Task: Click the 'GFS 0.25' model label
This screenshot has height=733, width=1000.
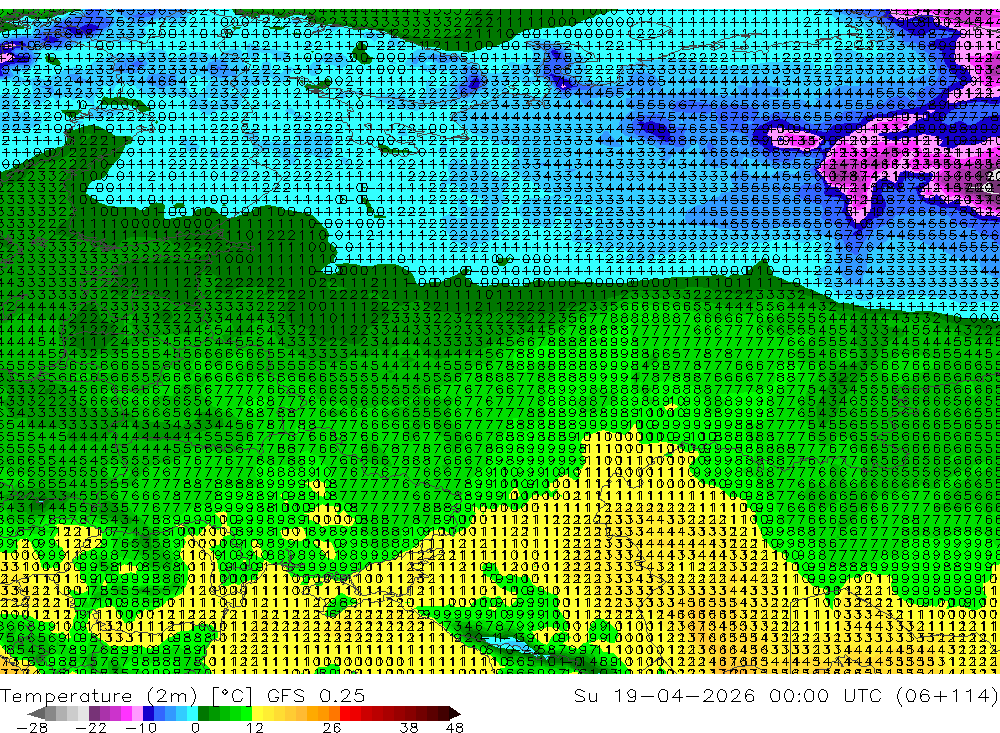Action: tap(316, 695)
